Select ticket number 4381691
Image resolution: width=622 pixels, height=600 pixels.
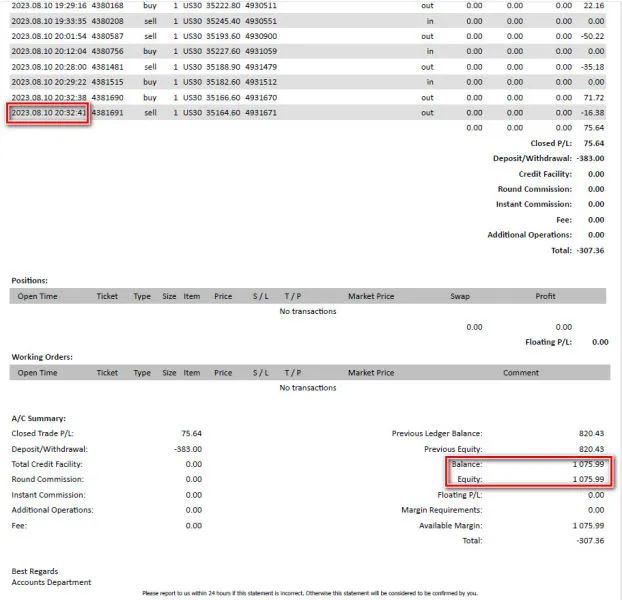(108, 113)
